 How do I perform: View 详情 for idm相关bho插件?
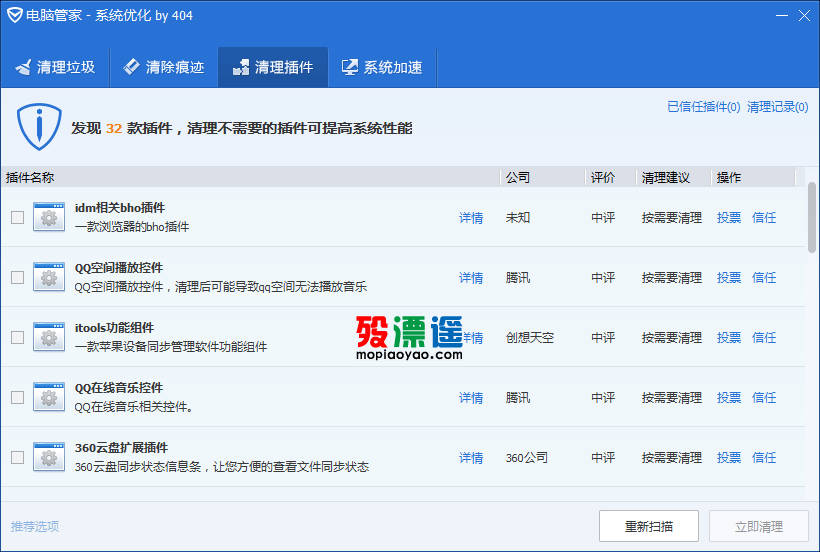tap(471, 218)
